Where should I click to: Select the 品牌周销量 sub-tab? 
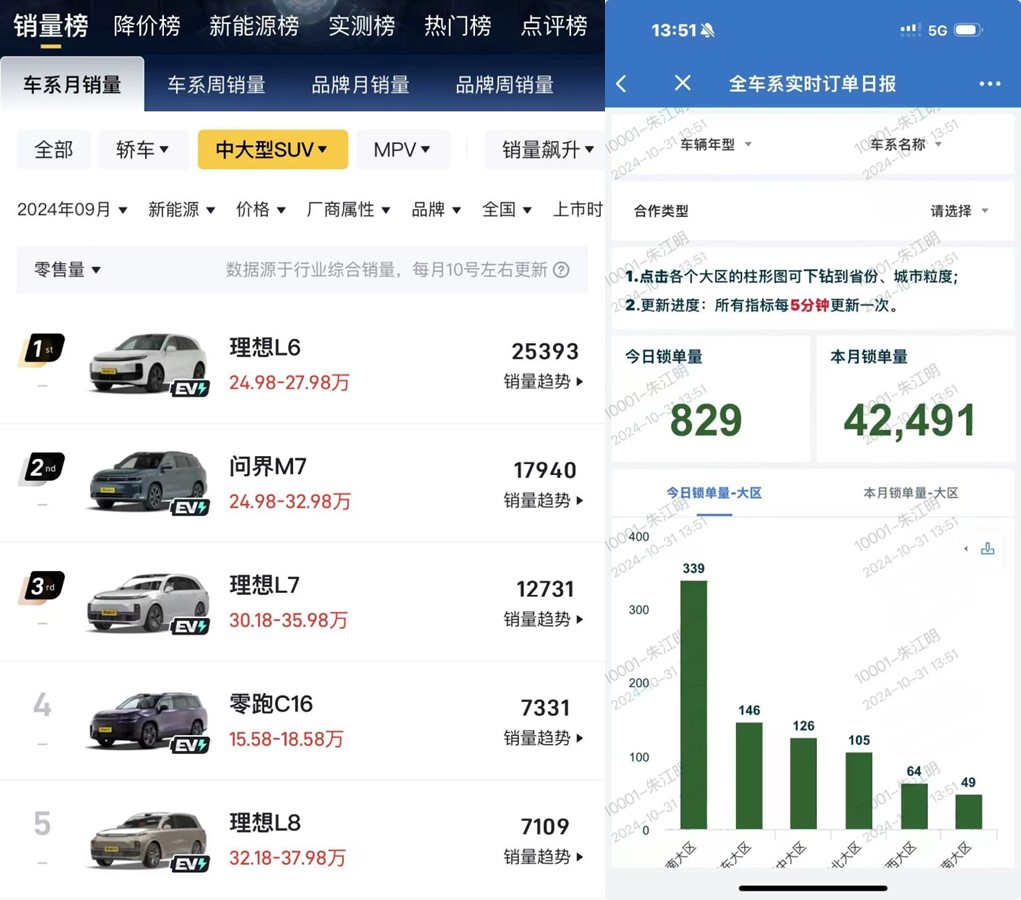pyautogui.click(x=505, y=85)
